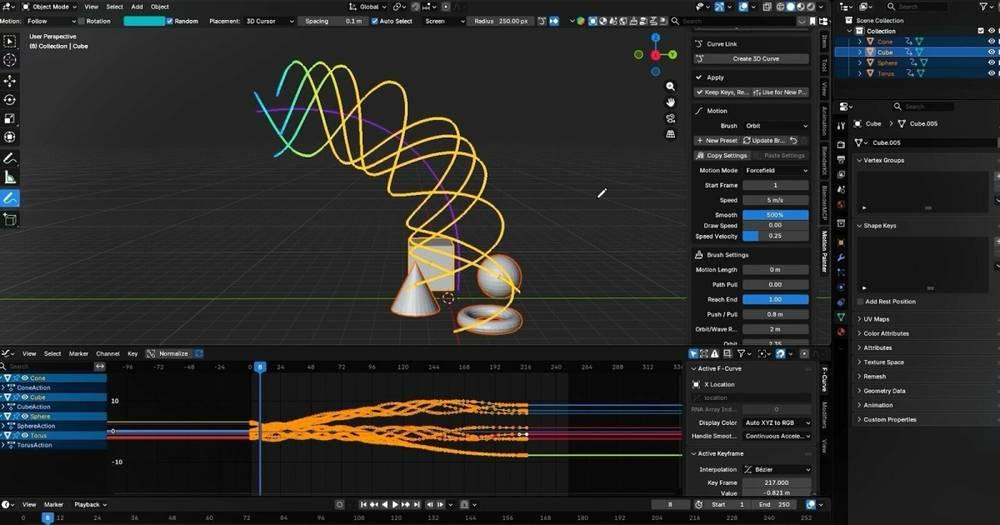This screenshot has height=525, width=1000.
Task: Open Display Color Auto XYZ to RGB dropdown
Action: [x=777, y=423]
